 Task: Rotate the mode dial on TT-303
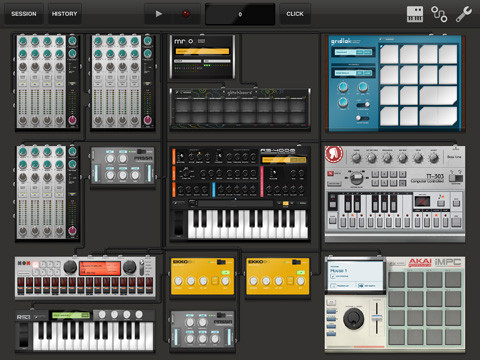(x=356, y=178)
